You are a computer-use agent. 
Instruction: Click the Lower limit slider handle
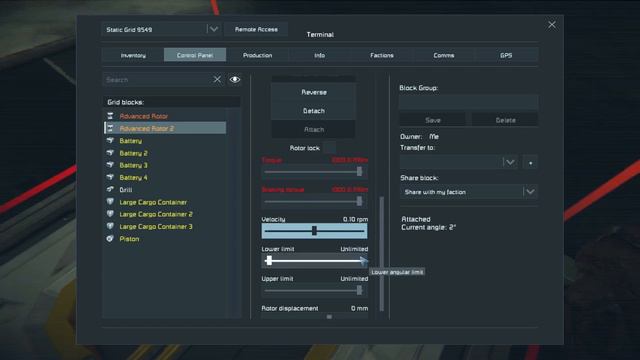pyautogui.click(x=269, y=260)
